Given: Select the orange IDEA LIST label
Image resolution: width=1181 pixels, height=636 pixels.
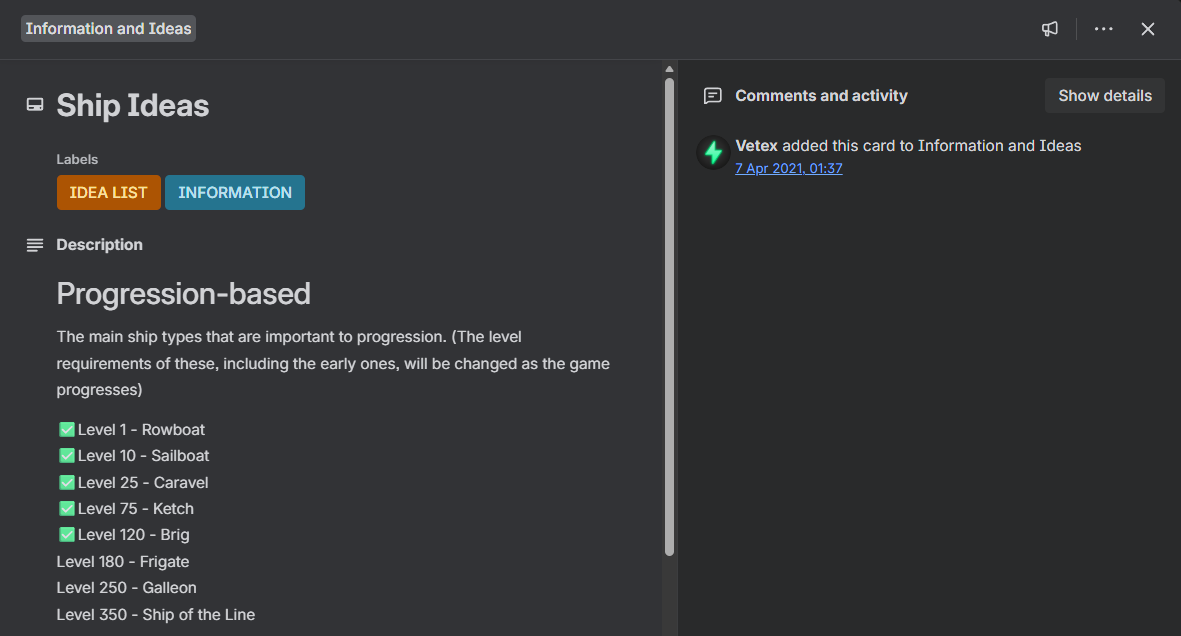Looking at the screenshot, I should [108, 193].
